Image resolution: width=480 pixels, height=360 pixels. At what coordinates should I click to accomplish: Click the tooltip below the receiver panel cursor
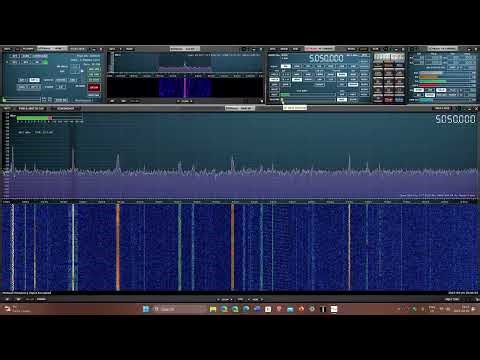click(295, 108)
